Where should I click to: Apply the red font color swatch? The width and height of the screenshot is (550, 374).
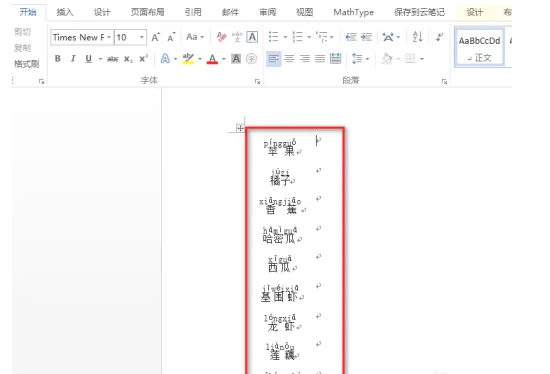click(212, 59)
